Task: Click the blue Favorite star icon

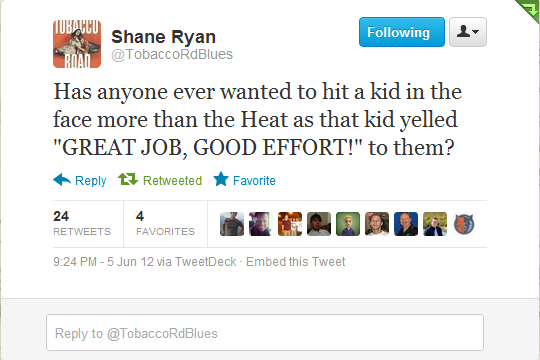Action: coord(221,179)
